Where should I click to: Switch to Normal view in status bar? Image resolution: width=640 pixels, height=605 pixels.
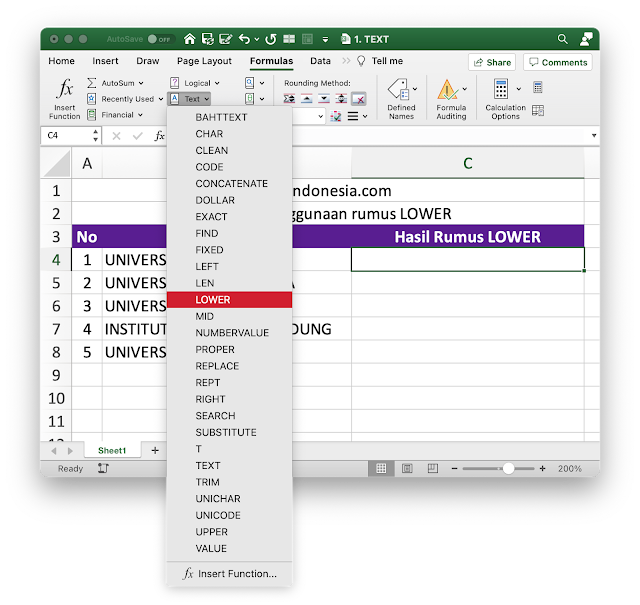(x=381, y=468)
